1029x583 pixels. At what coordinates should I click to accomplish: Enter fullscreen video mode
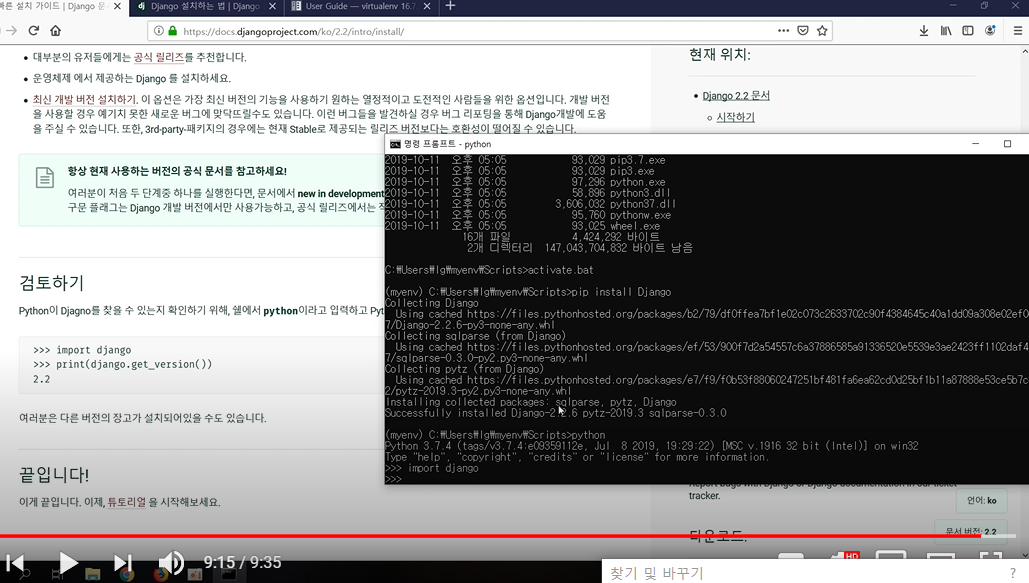coord(991,557)
